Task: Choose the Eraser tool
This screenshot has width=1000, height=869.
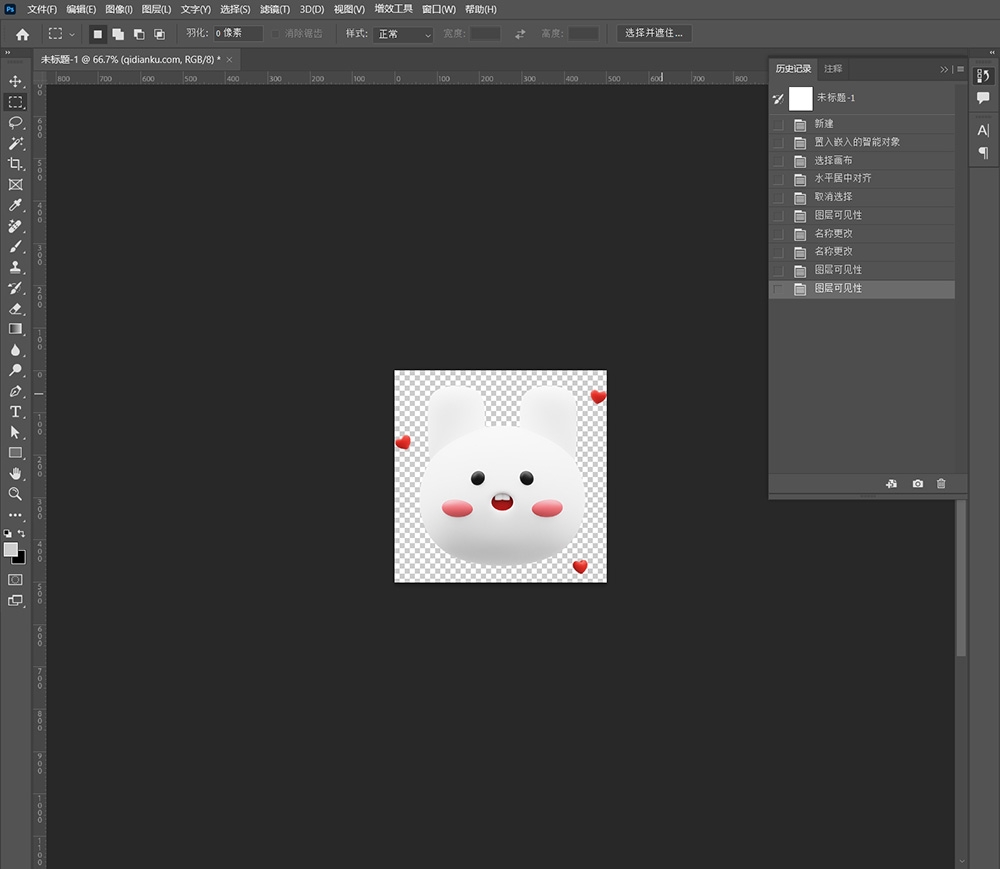Action: 15,308
